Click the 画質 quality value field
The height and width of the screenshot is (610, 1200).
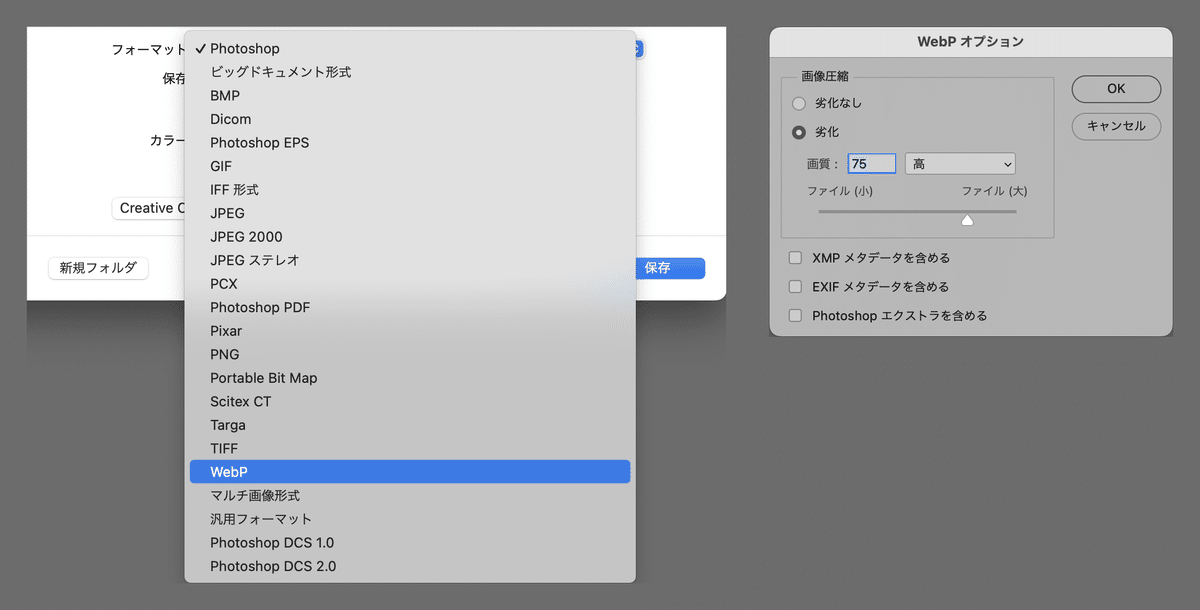coord(872,164)
